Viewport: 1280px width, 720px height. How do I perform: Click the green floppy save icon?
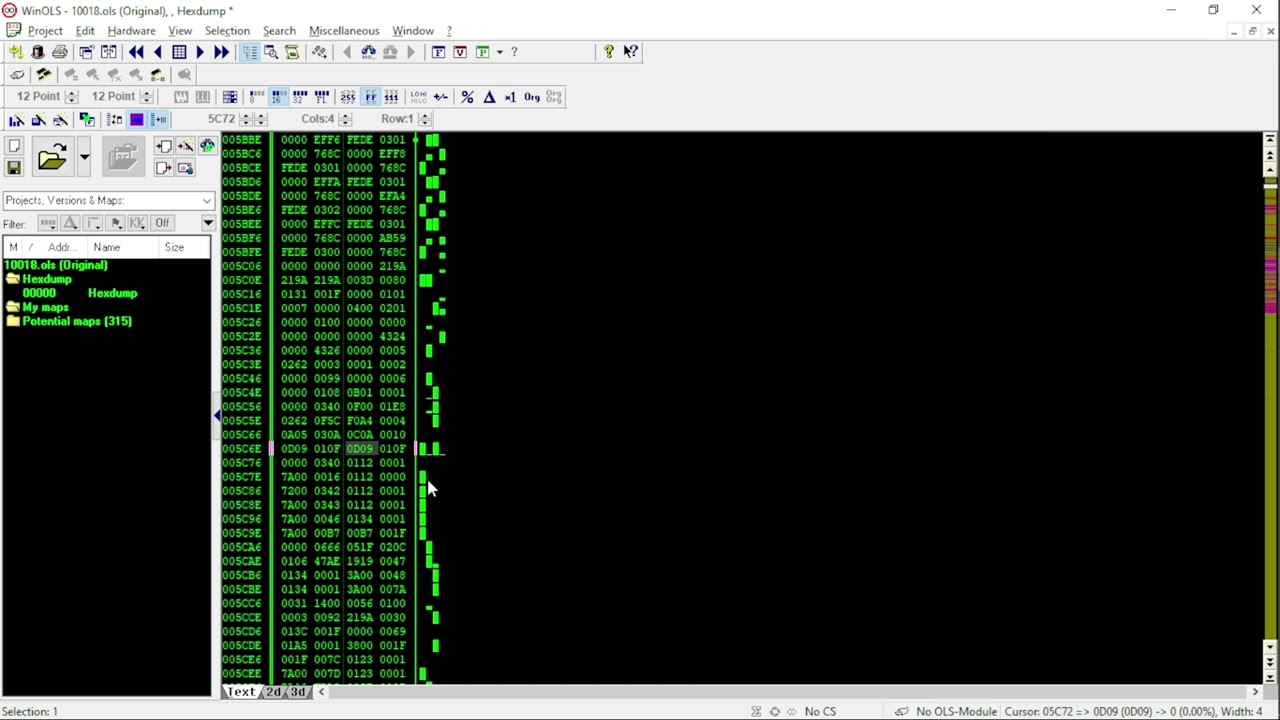click(14, 168)
